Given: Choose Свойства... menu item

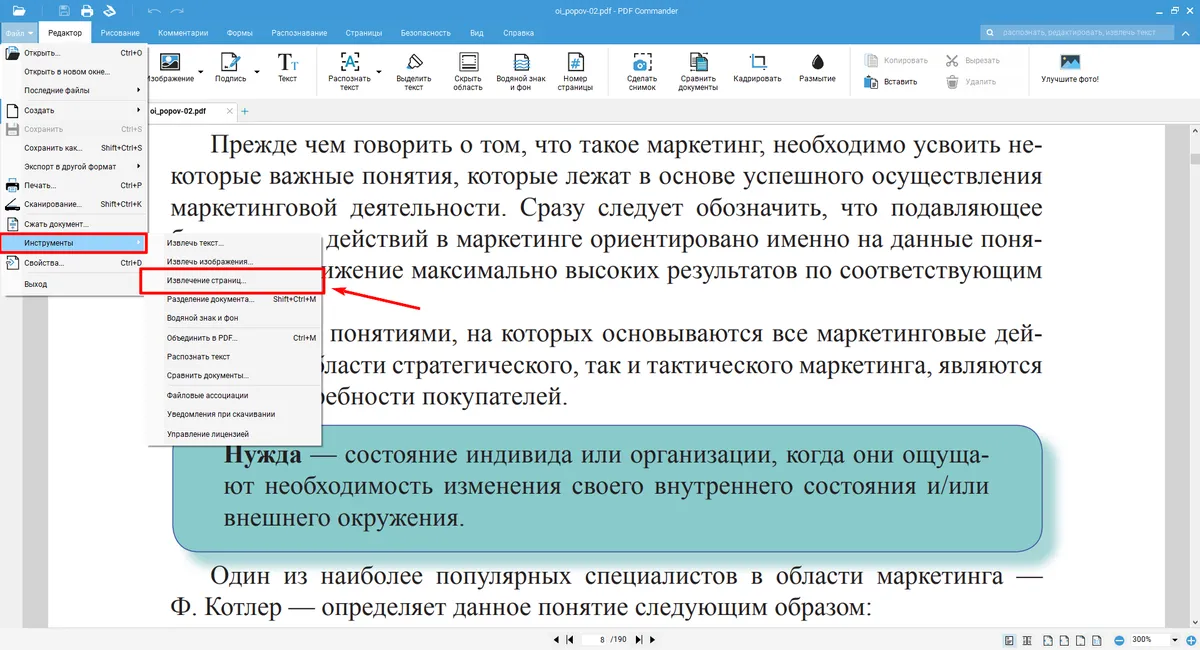Looking at the screenshot, I should point(74,263).
